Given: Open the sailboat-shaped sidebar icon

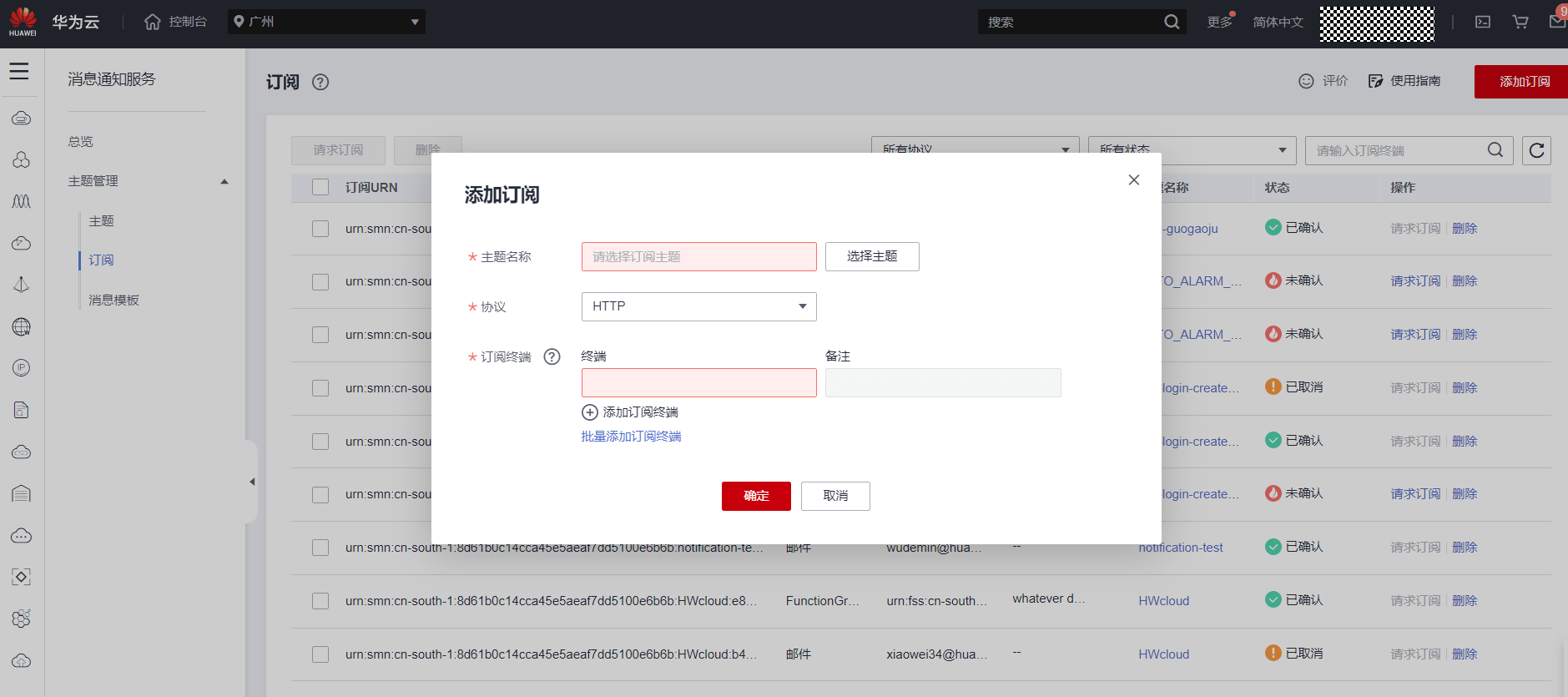Looking at the screenshot, I should tap(22, 285).
